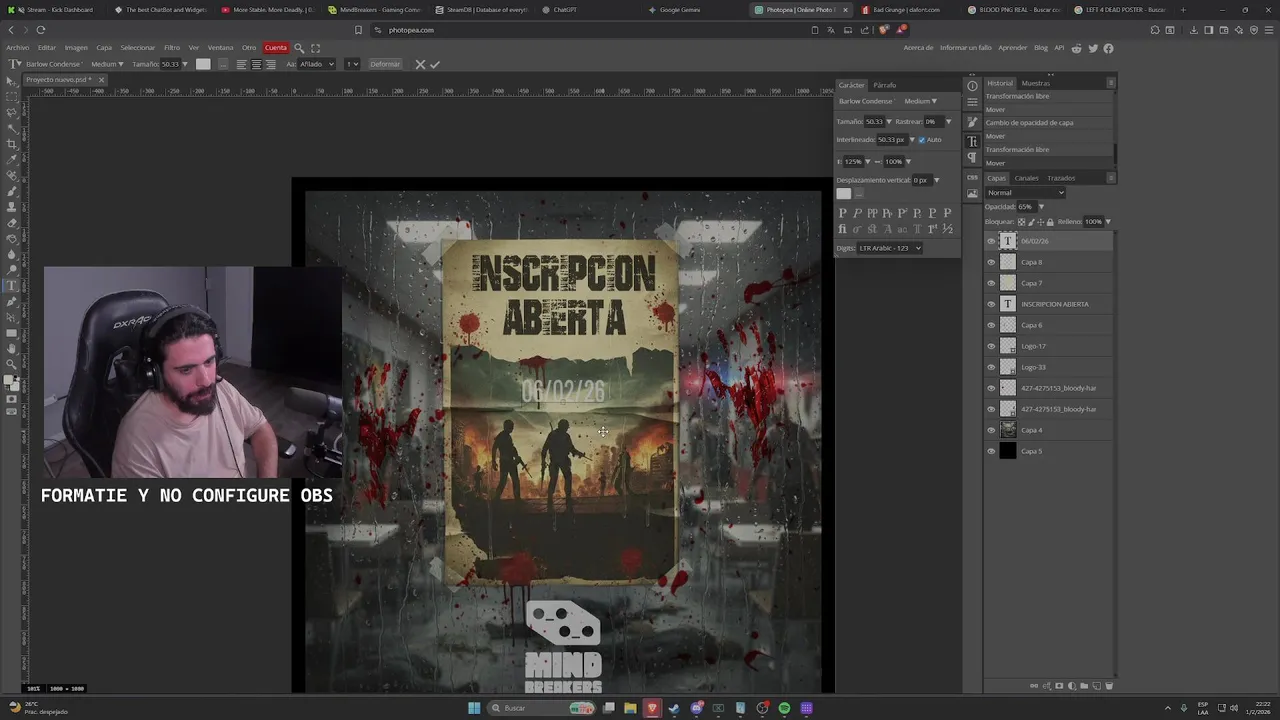Screen dimensions: 1280x720
Task: Hide the 06/02/26 text layer
Action: pos(991,241)
